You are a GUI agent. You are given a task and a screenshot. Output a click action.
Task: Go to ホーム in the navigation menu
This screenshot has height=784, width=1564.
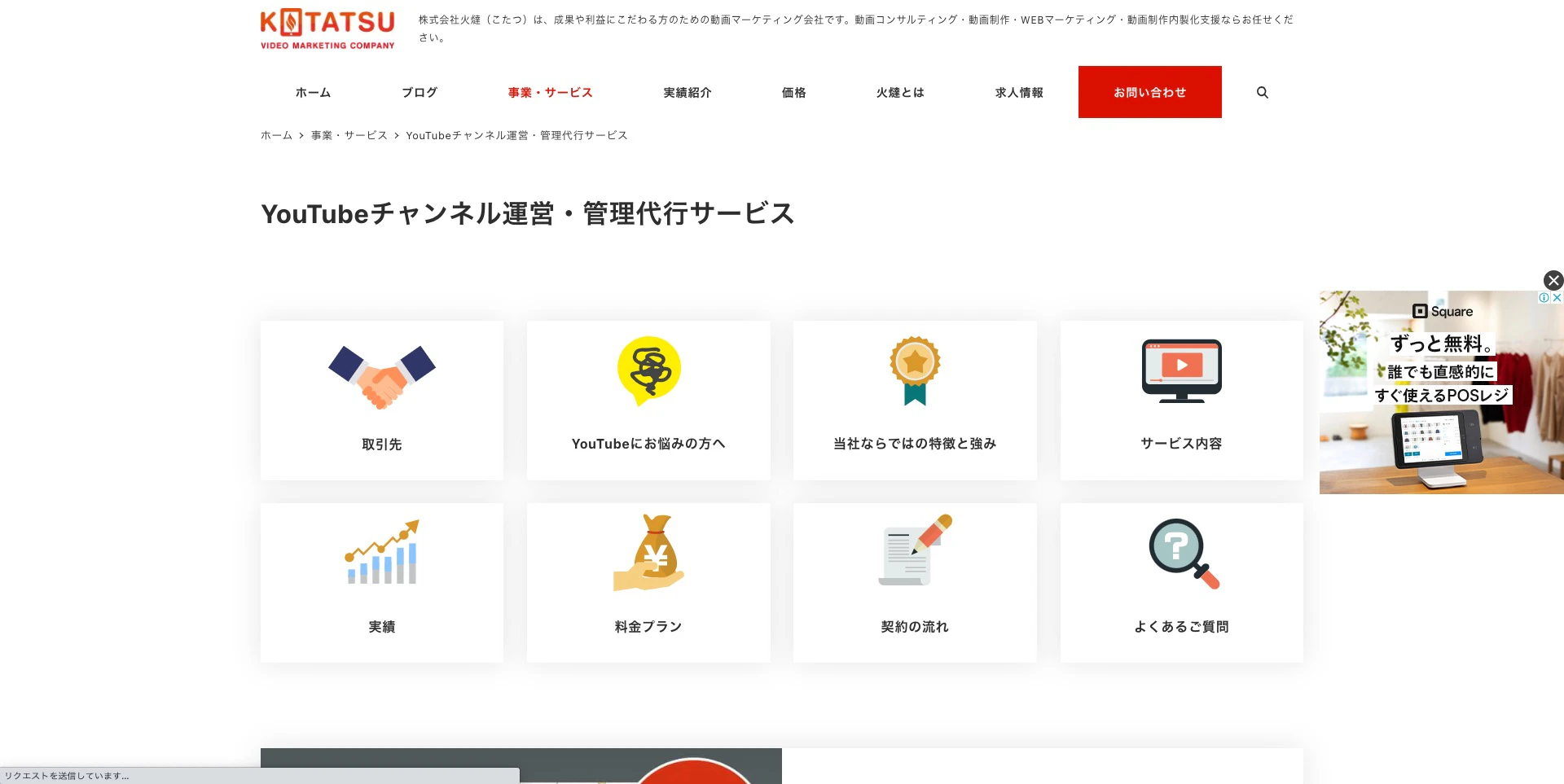pyautogui.click(x=313, y=92)
